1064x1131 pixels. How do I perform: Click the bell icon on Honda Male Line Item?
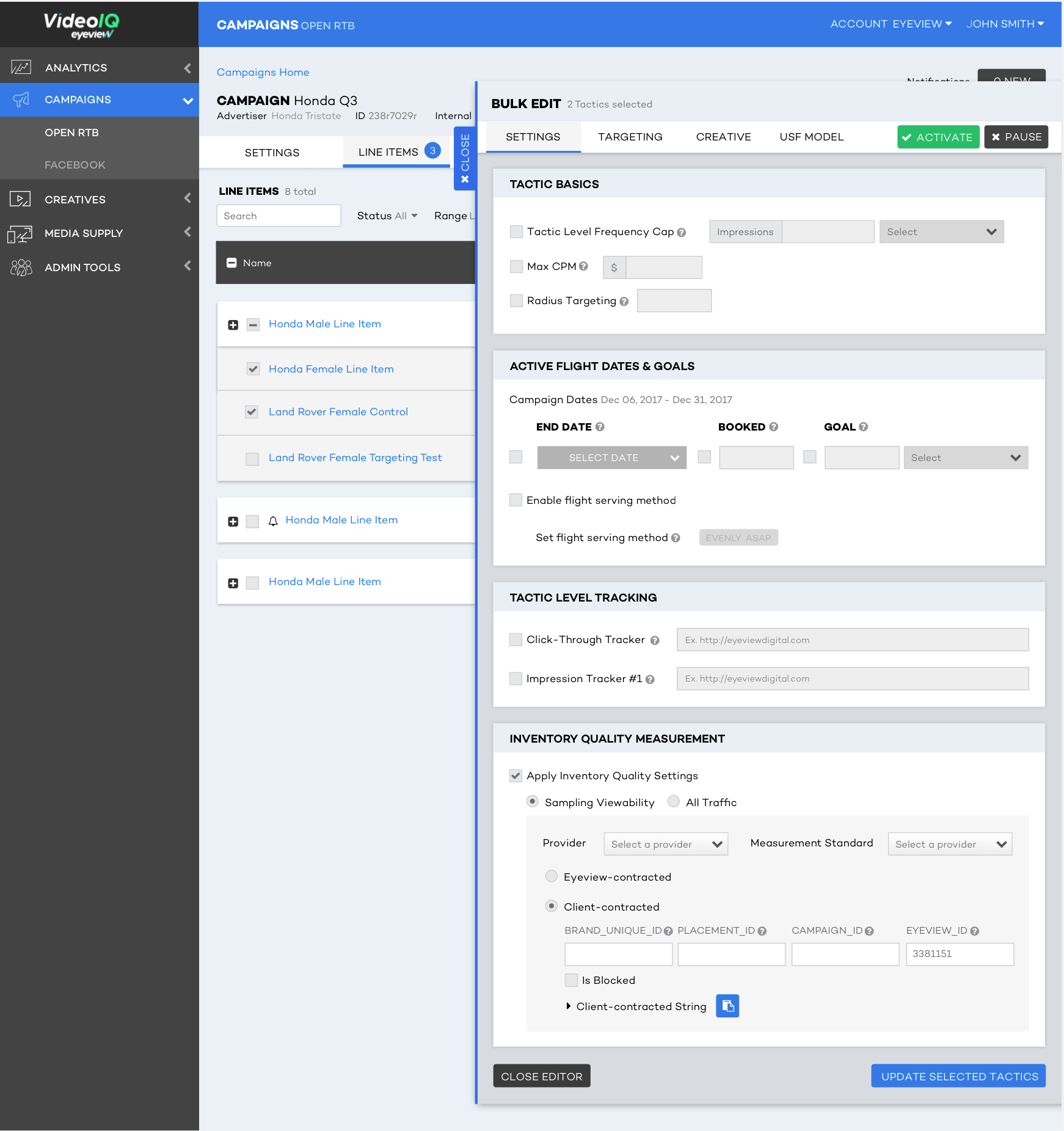tap(273, 520)
